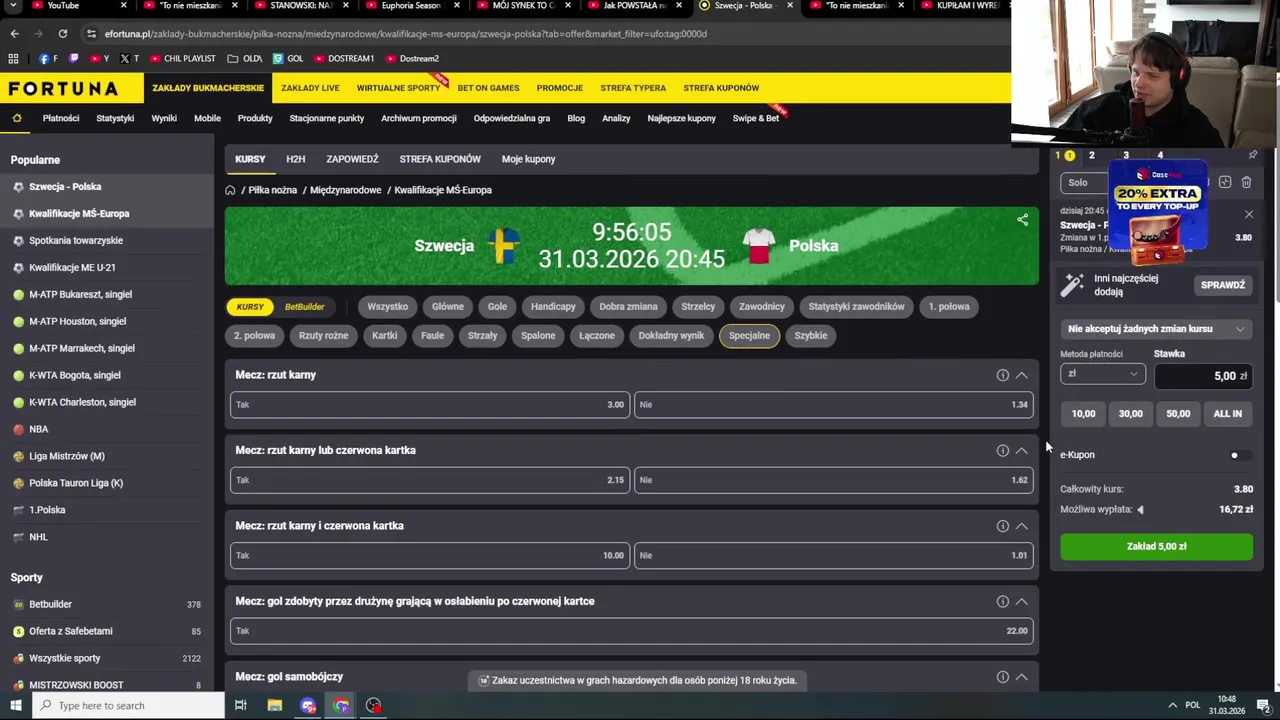The image size is (1280, 720).
Task: Select Nie 1.62 karny lub czerwona kartka
Action: tap(834, 480)
